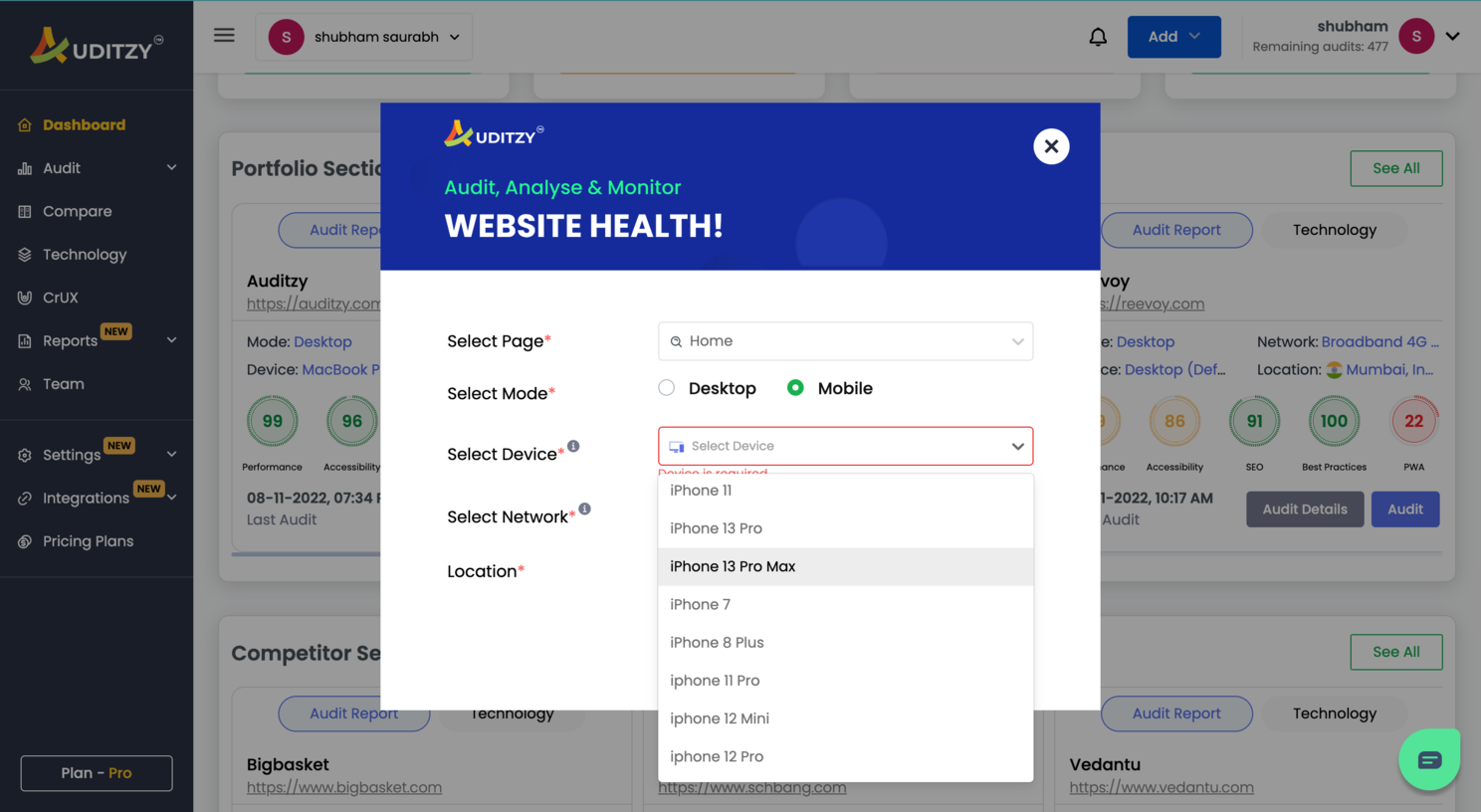Click the Settings gear icon
This screenshot has height=812, width=1481.
click(x=25, y=455)
